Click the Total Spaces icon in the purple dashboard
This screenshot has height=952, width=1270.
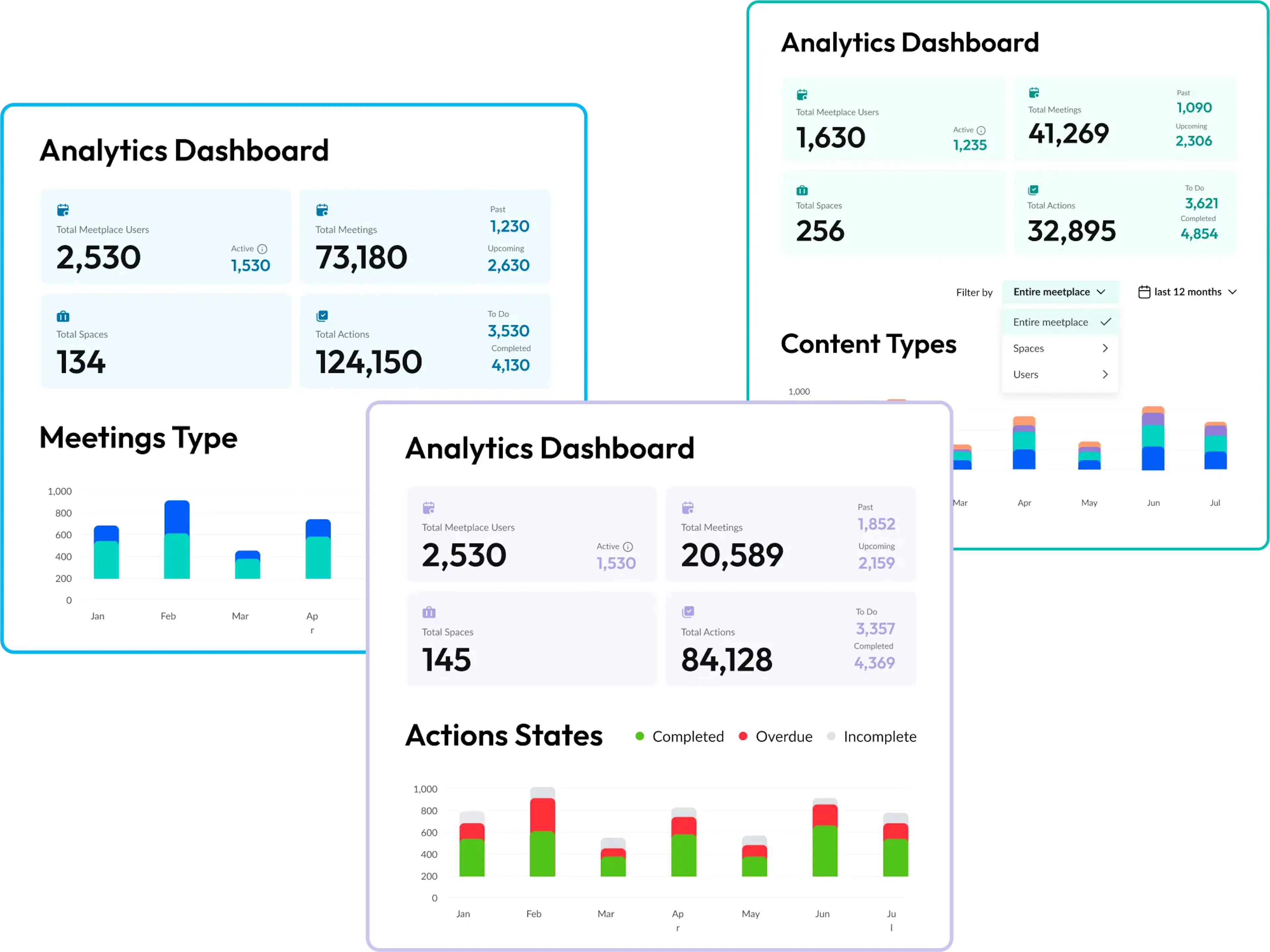pyautogui.click(x=429, y=612)
